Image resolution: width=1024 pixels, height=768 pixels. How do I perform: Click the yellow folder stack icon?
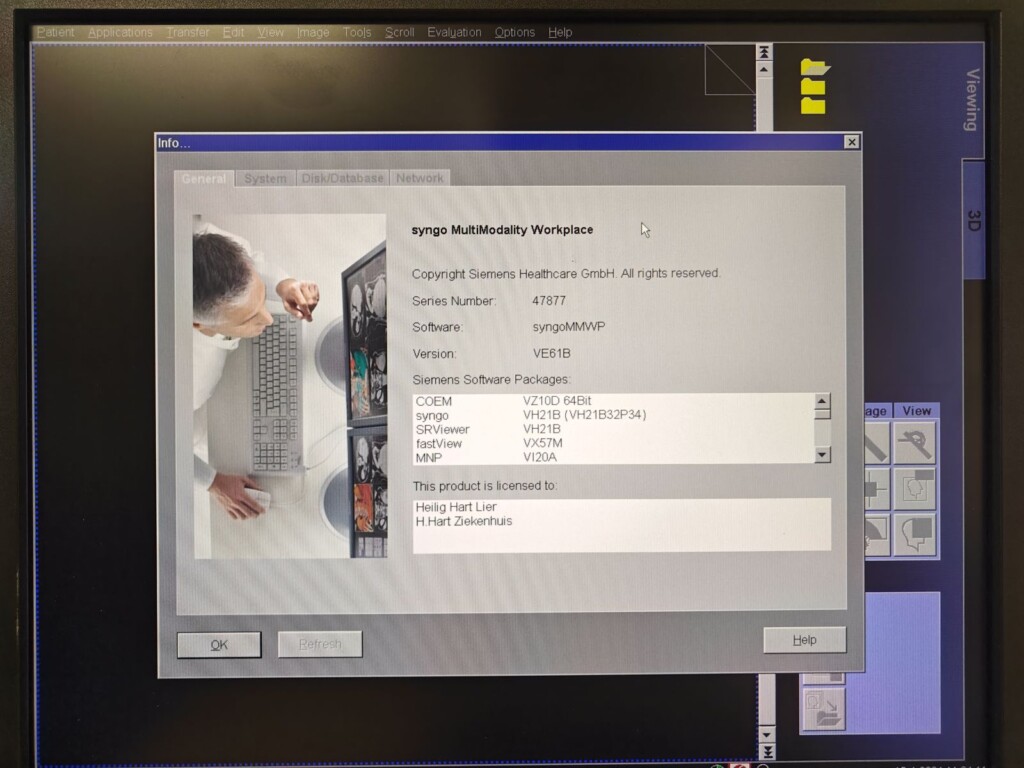(815, 86)
